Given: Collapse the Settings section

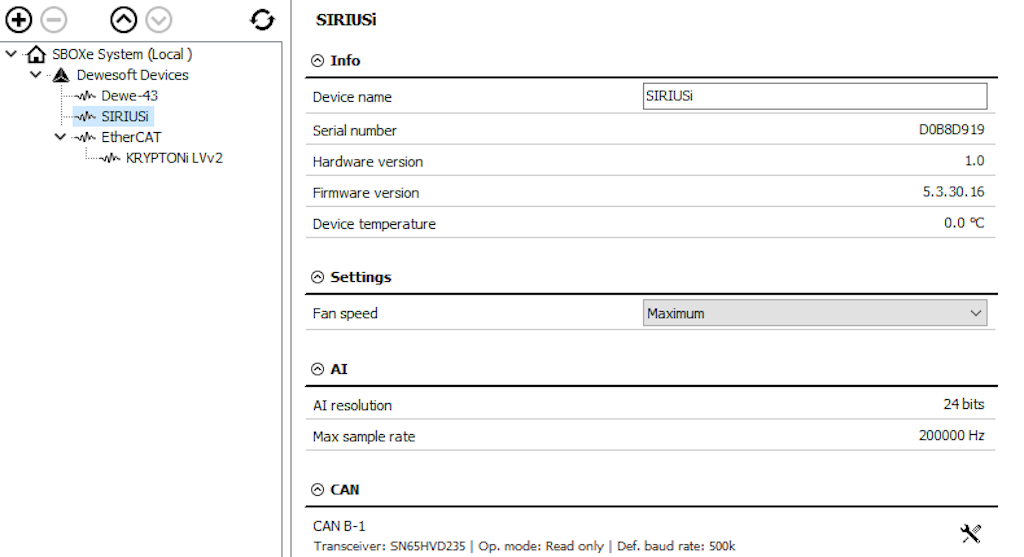Looking at the screenshot, I should pyautogui.click(x=317, y=278).
